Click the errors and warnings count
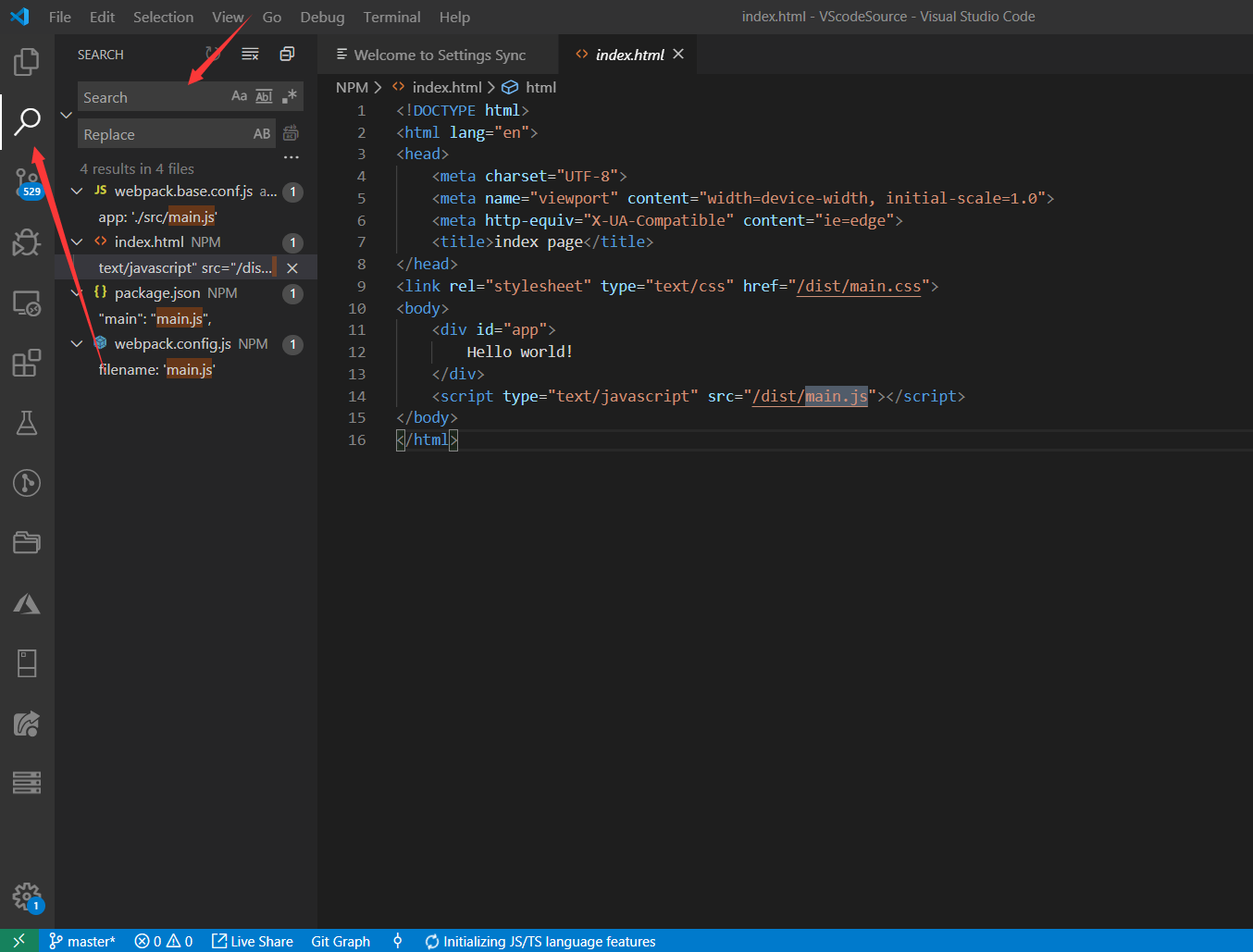The image size is (1253, 952). (164, 941)
